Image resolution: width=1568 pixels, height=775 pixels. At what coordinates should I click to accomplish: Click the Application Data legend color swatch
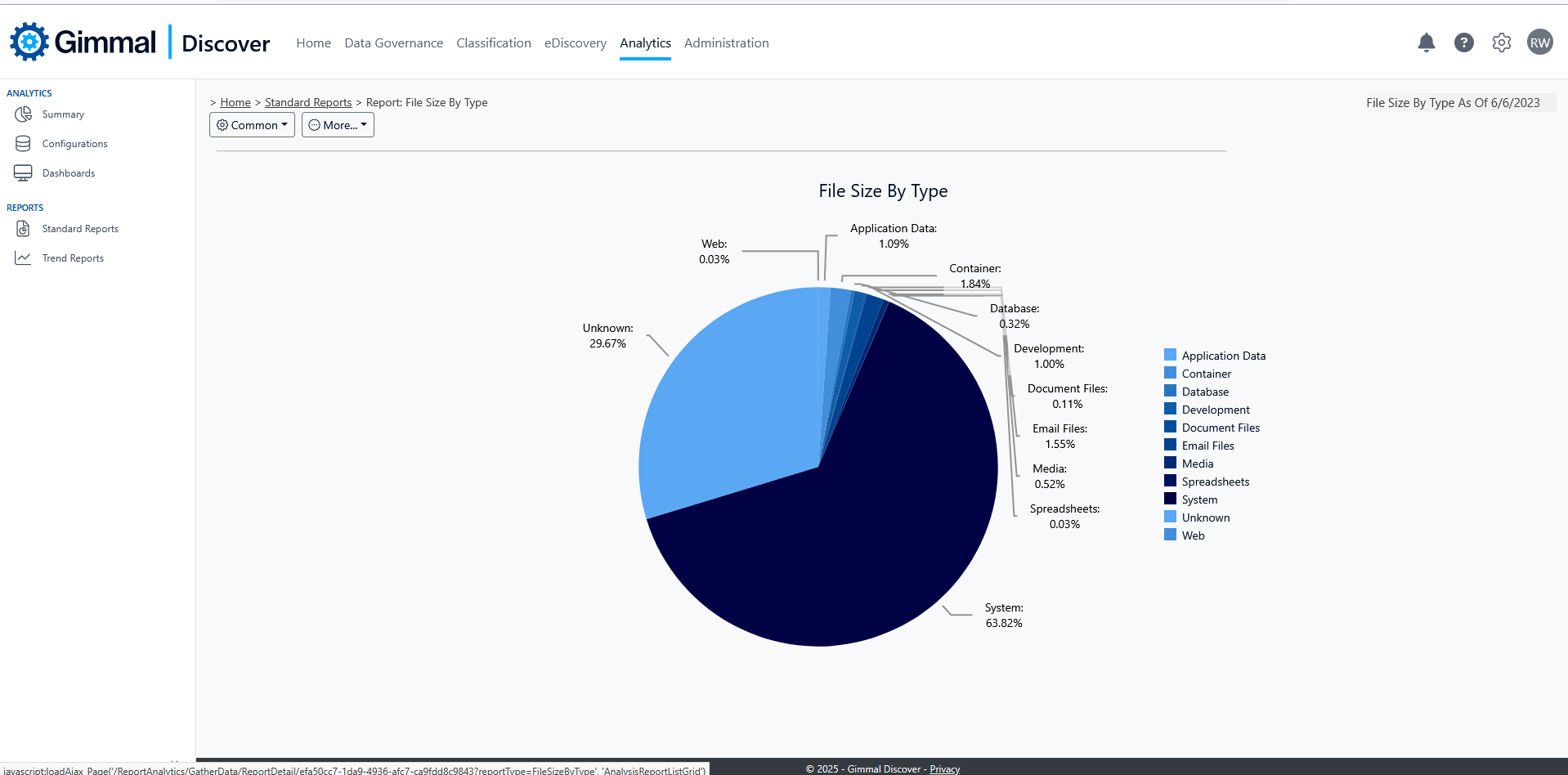tap(1170, 355)
